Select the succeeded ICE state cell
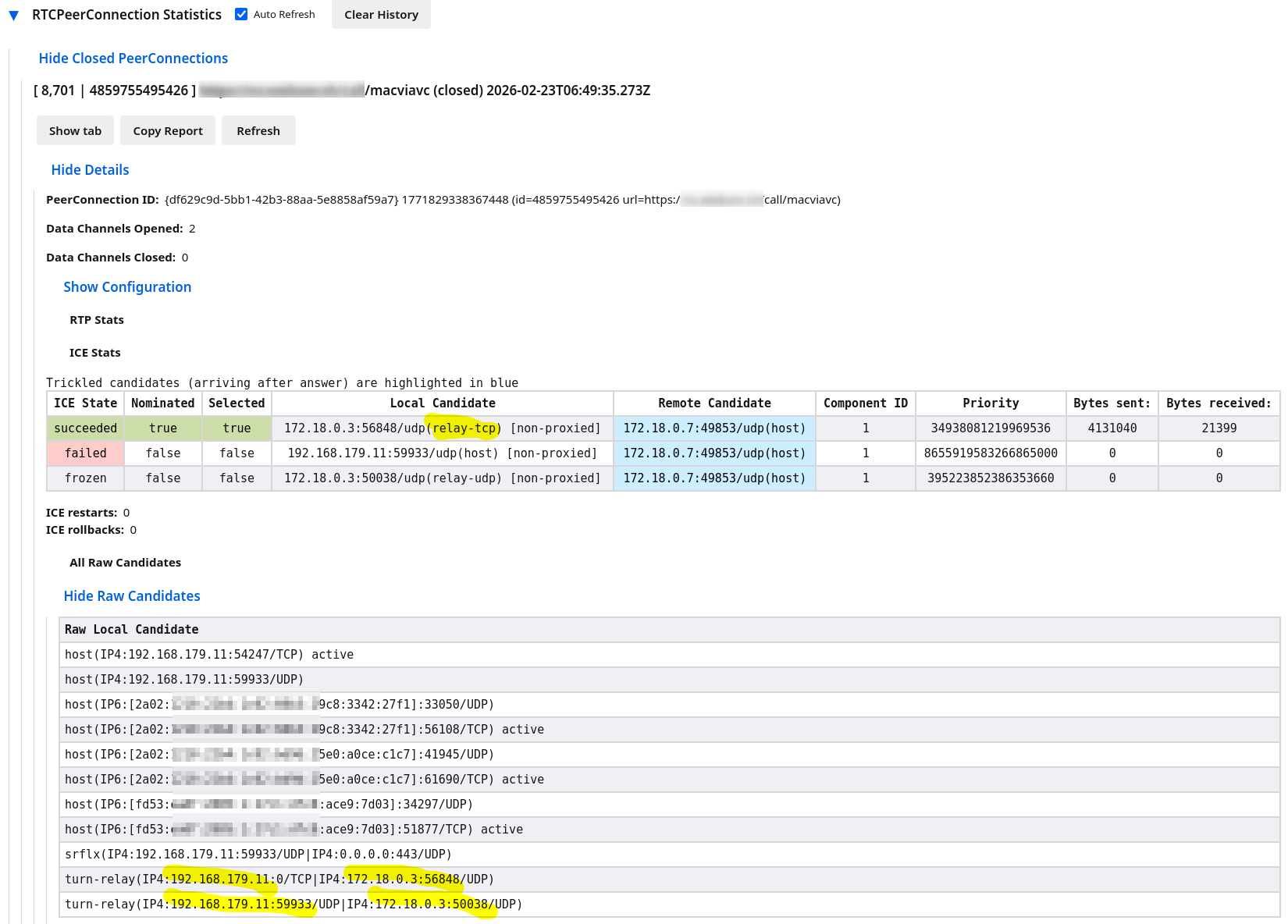The height and width of the screenshot is (924, 1288). 85,428
